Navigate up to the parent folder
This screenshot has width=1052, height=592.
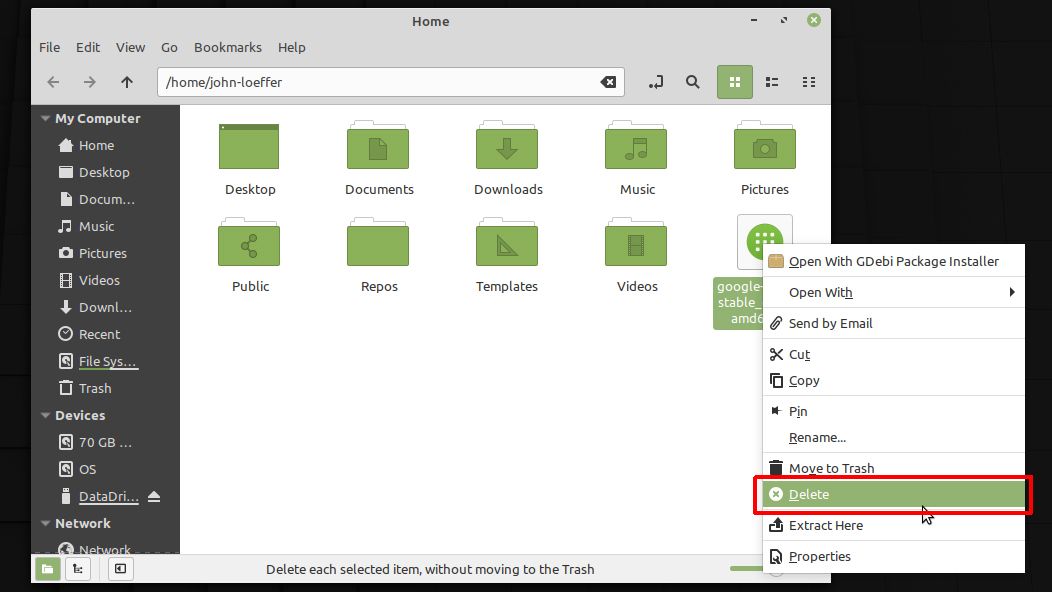coord(126,82)
